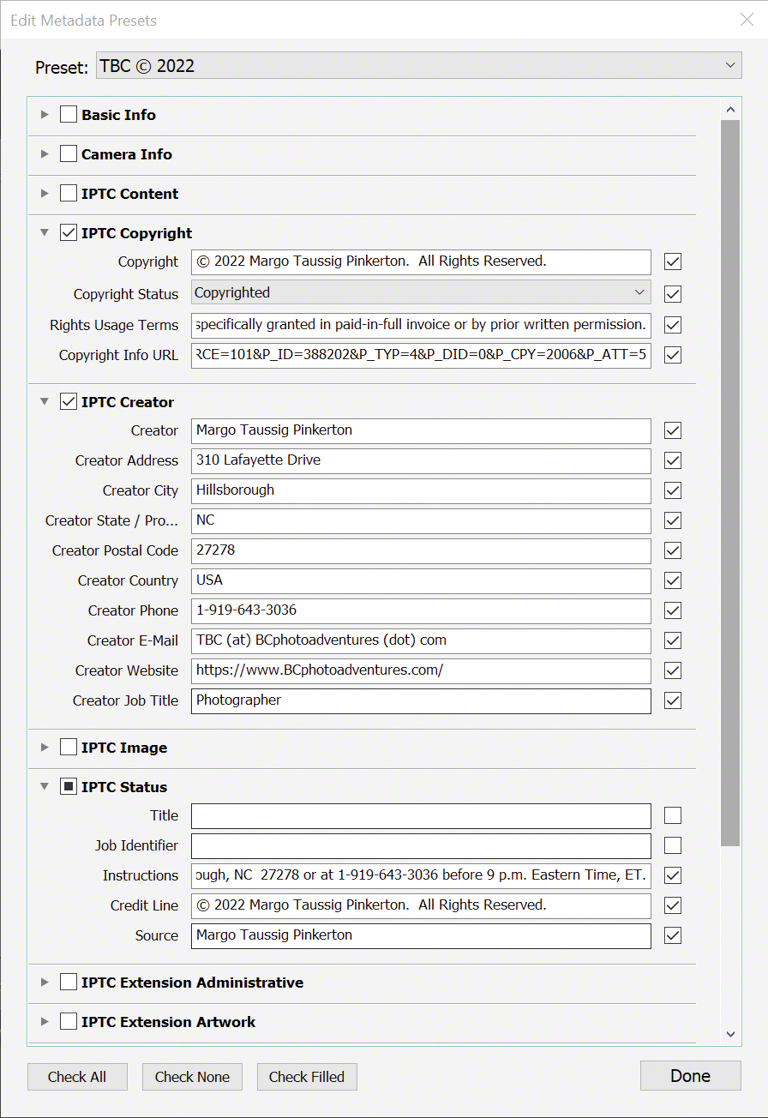Uncheck the Creator Country checkbox
This screenshot has height=1118, width=768.
(x=672, y=580)
